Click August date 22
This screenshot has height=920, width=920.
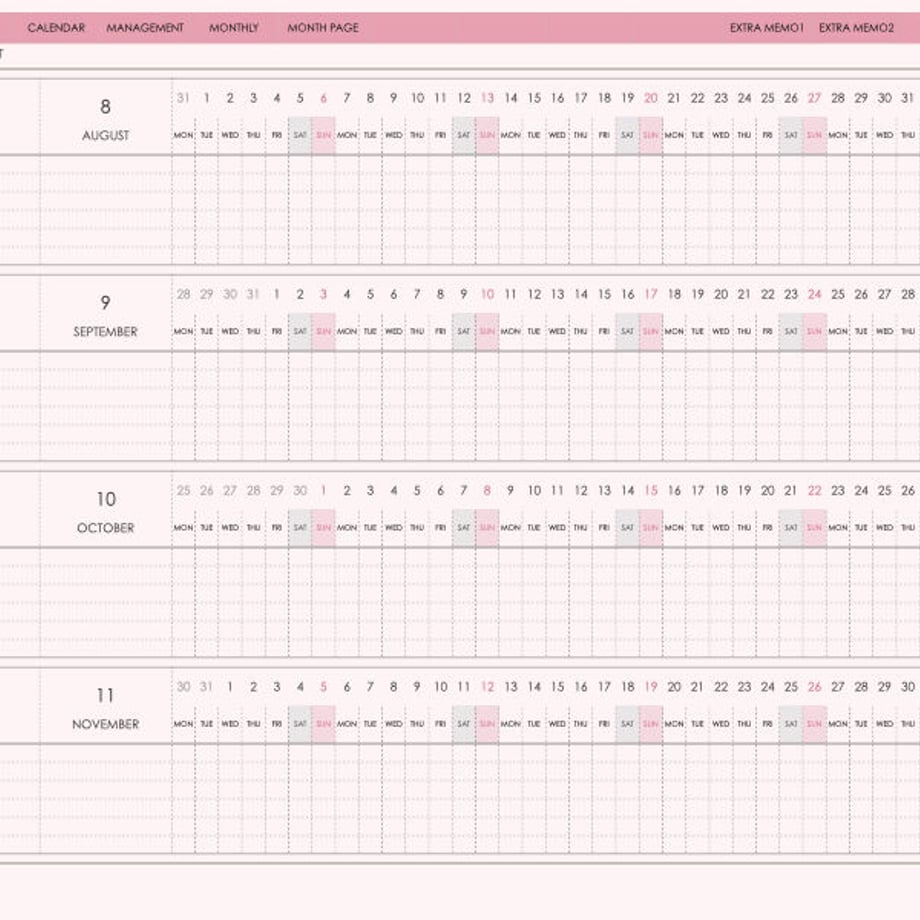pyautogui.click(x=698, y=98)
